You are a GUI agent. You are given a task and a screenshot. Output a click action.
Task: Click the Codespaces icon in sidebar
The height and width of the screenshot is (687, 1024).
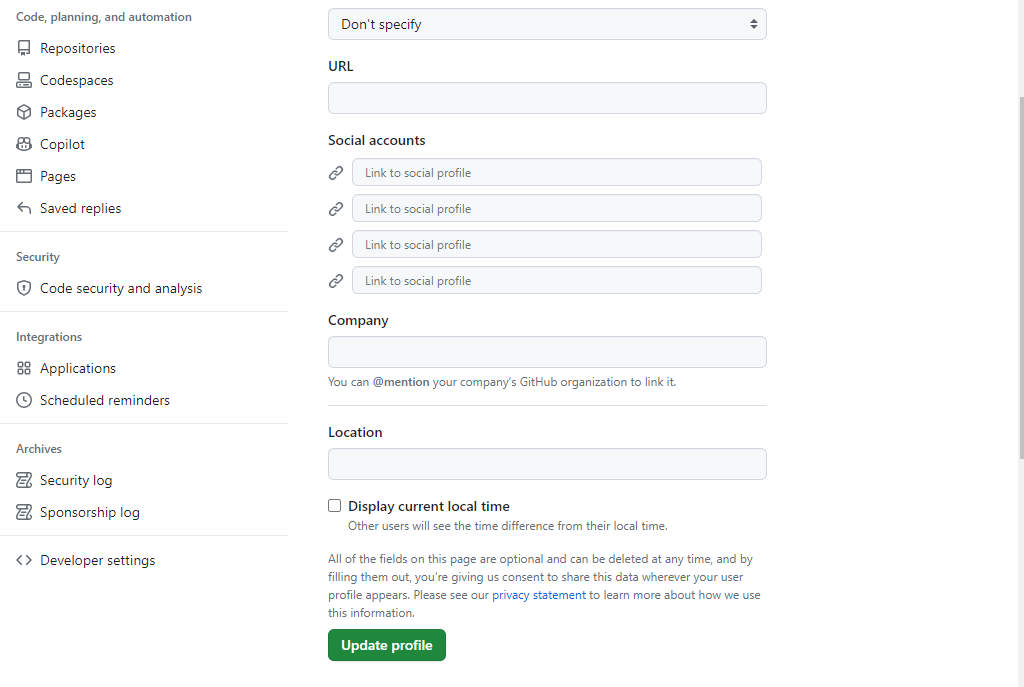tap(24, 80)
